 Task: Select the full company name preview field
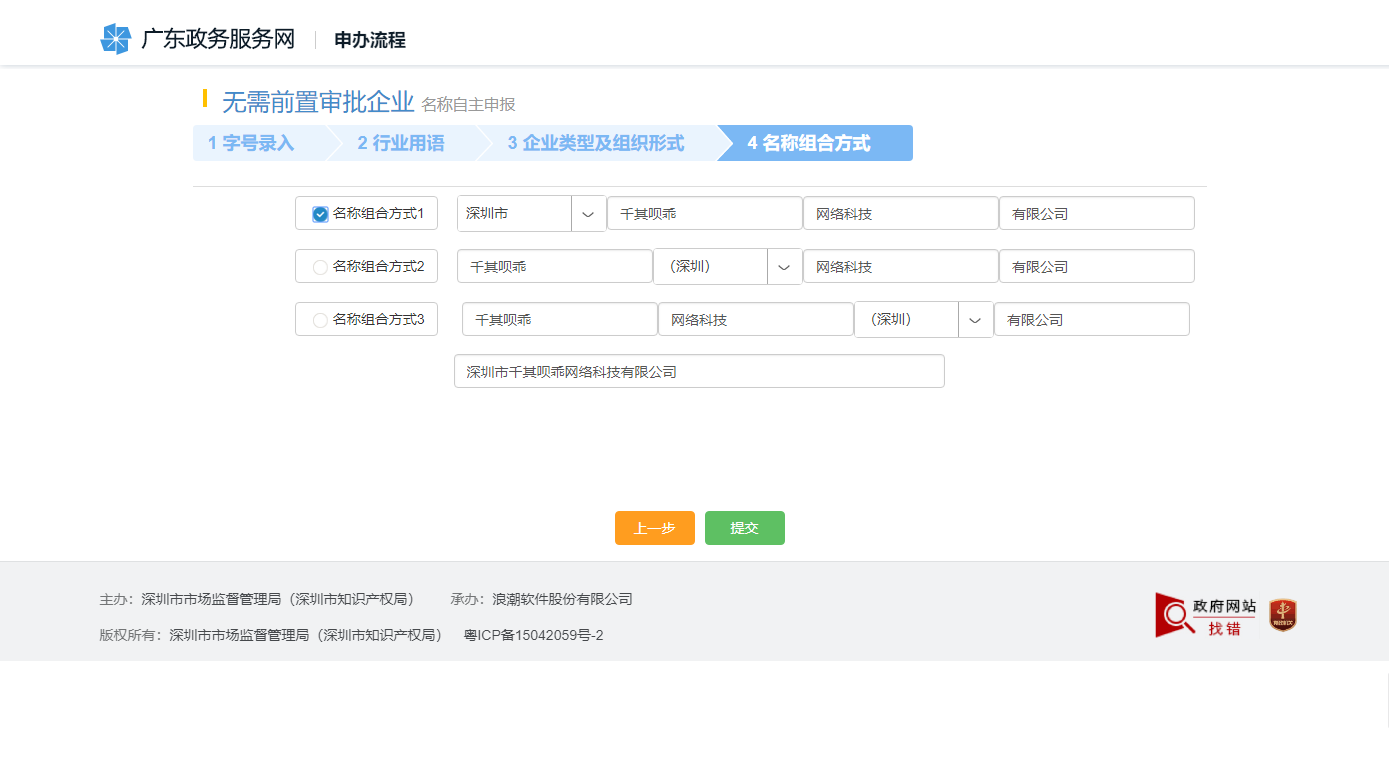(699, 371)
